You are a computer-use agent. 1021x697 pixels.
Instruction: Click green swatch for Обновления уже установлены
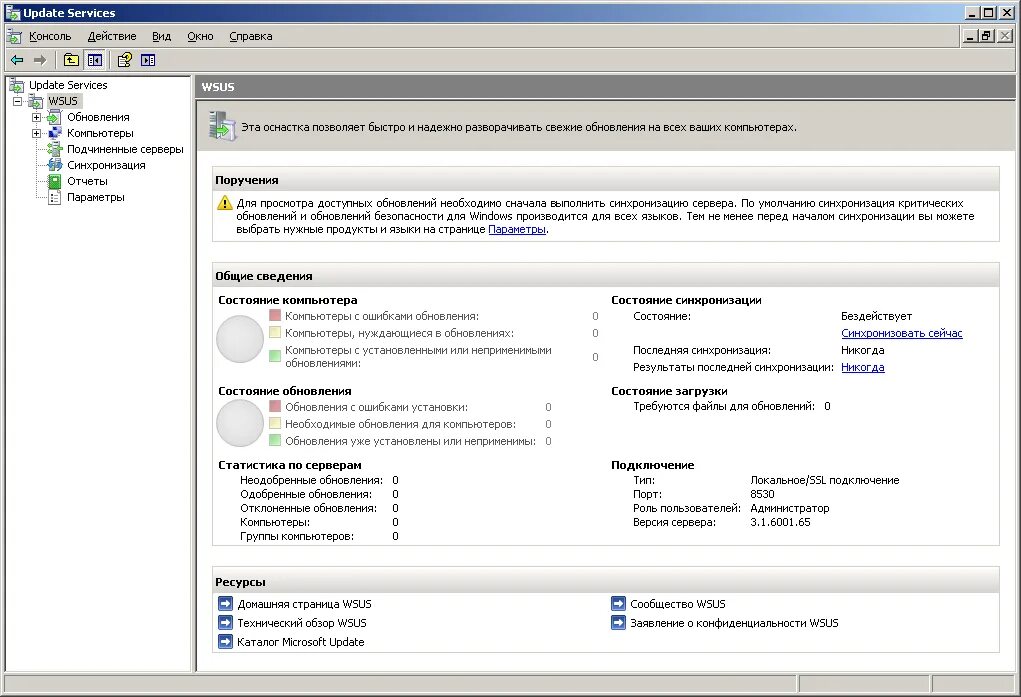pos(275,440)
